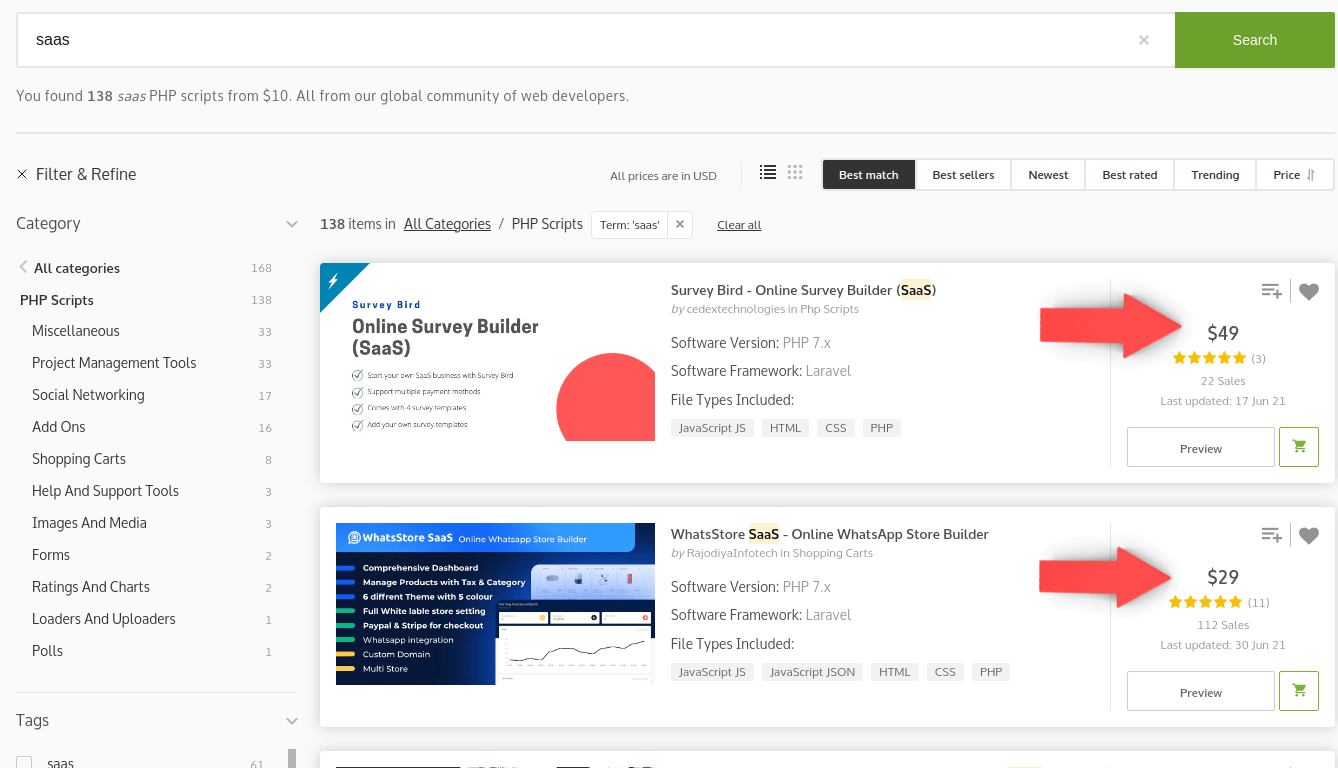Image resolution: width=1338 pixels, height=768 pixels.
Task: Filter by Project Management Tools category
Action: coord(114,363)
